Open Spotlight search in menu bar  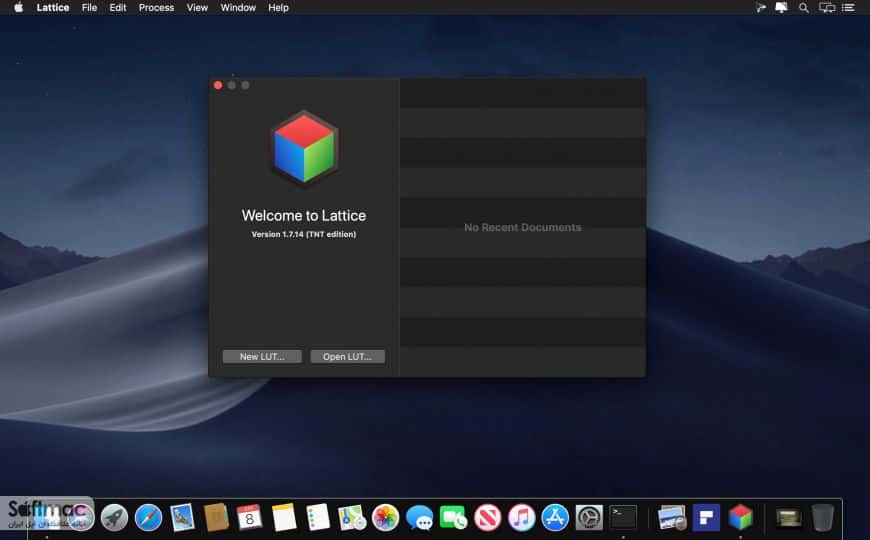pyautogui.click(x=803, y=8)
